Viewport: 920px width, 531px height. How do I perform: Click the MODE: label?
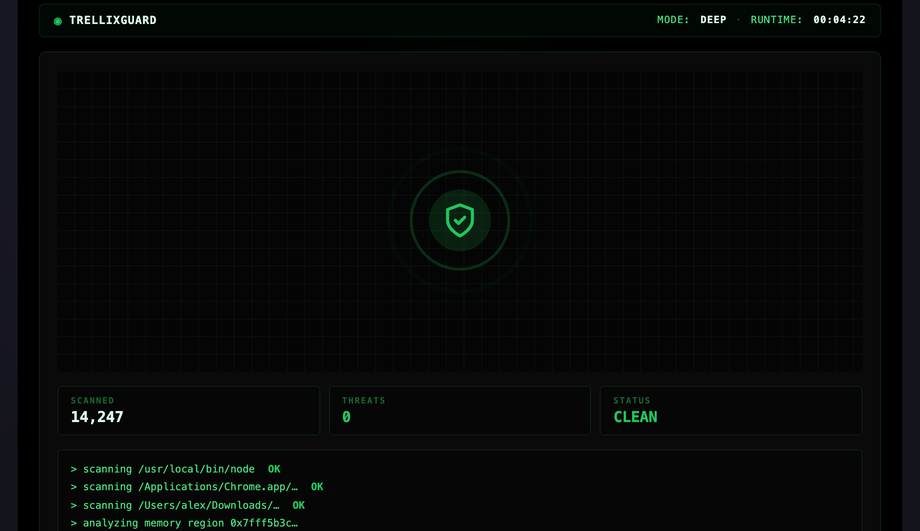tap(673, 19)
